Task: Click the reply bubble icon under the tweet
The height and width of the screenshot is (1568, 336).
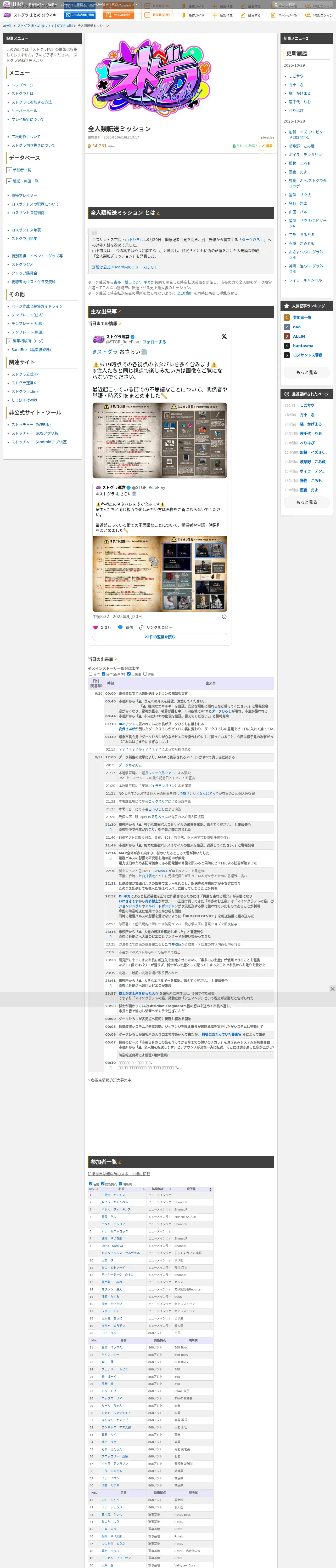Action: (120, 627)
